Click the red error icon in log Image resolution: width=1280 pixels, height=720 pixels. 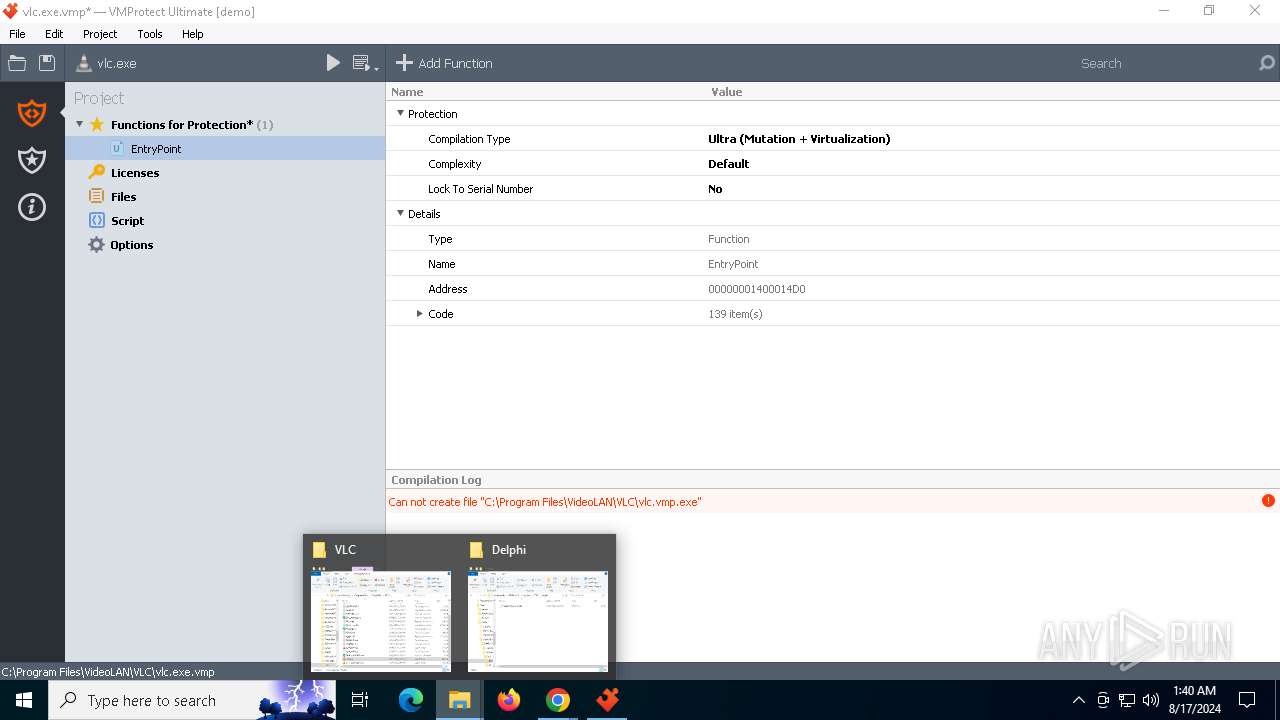pyautogui.click(x=1268, y=501)
